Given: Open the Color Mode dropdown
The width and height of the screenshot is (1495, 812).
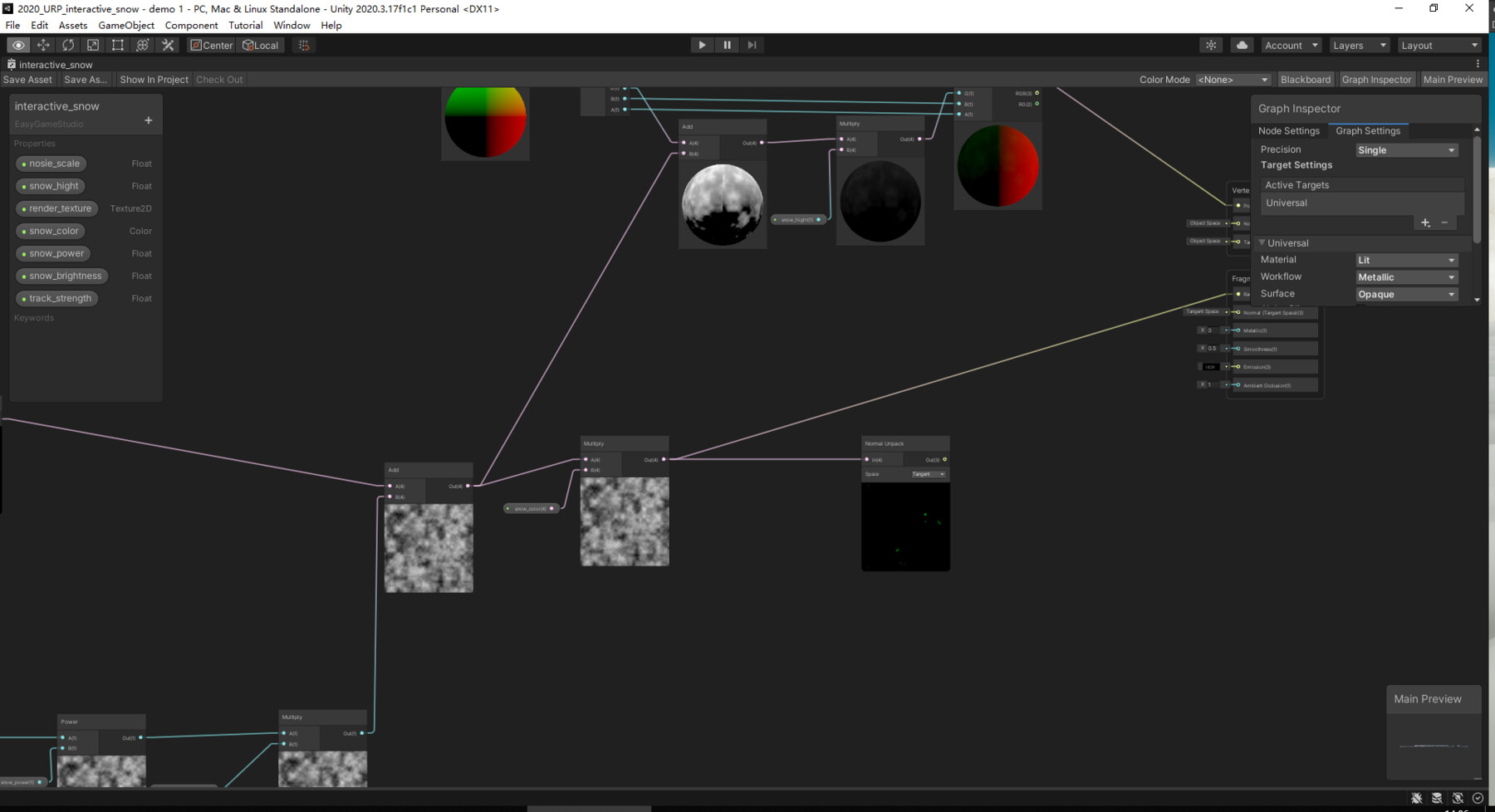Looking at the screenshot, I should [1233, 80].
